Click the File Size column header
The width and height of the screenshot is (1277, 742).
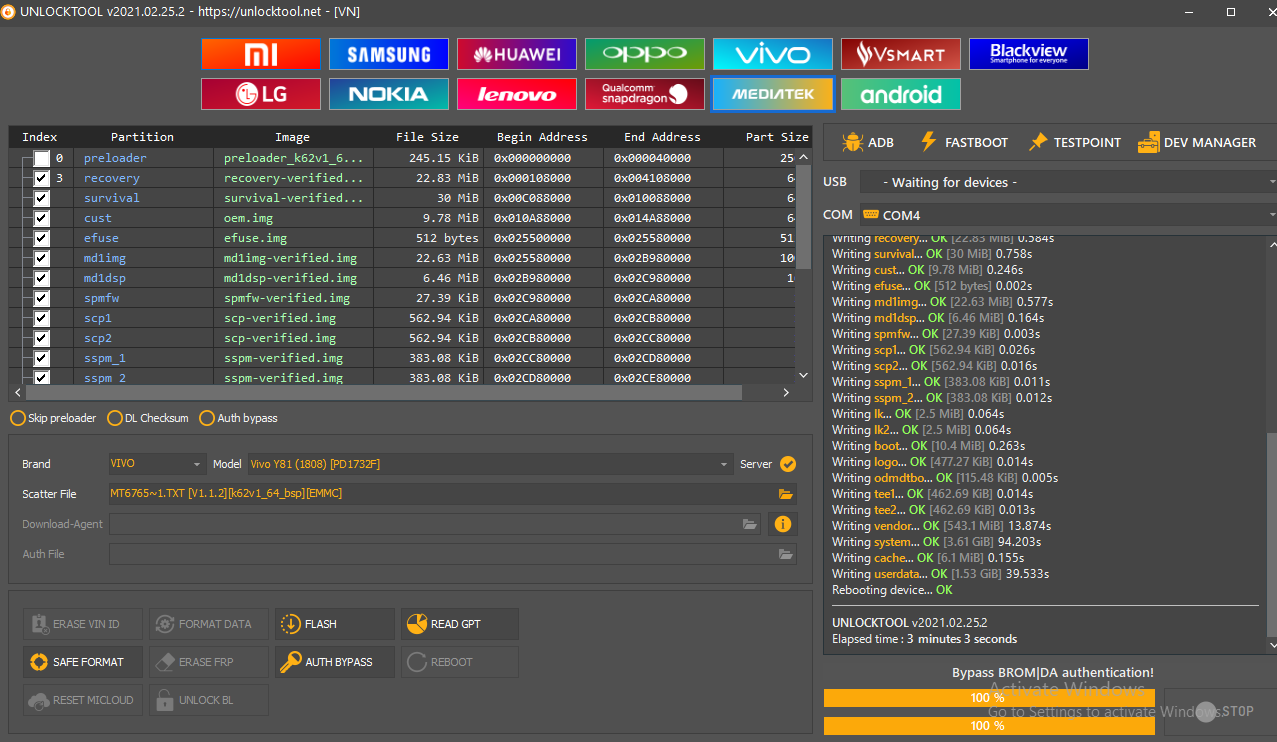[428, 137]
